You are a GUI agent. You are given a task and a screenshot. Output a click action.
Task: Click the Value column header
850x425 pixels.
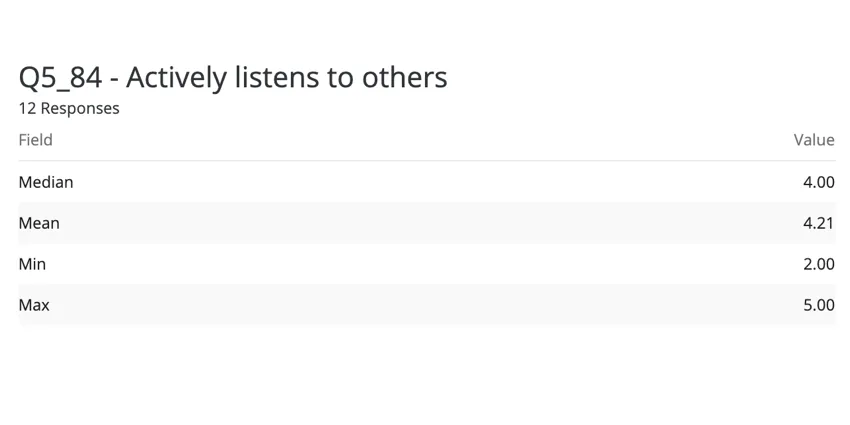coord(814,140)
